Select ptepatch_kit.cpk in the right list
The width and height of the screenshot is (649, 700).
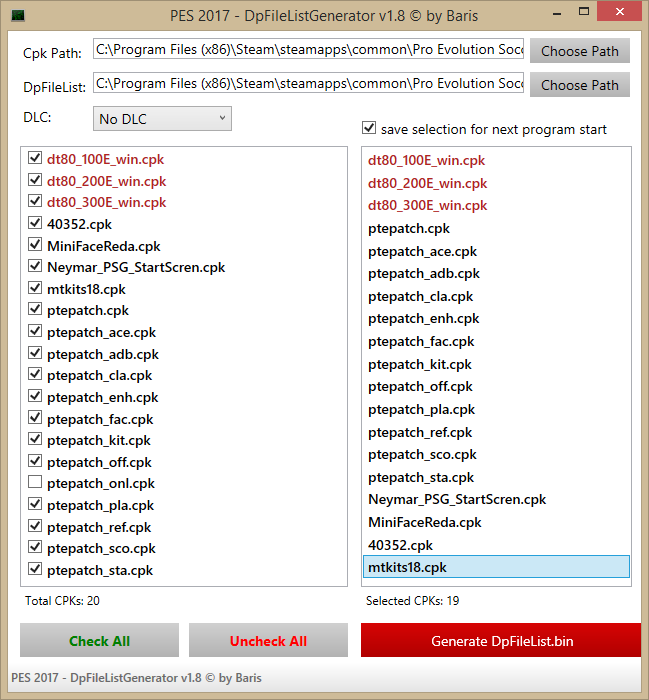496,364
